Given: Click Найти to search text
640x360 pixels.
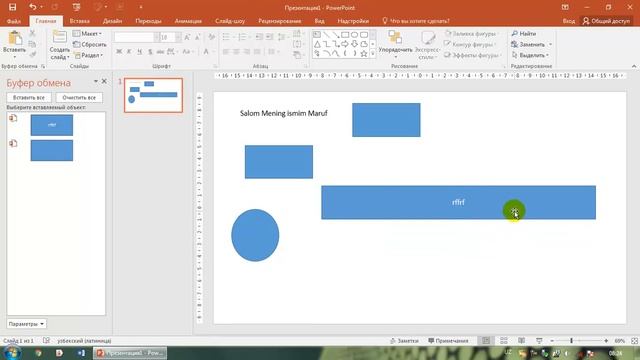Looking at the screenshot, I should [x=524, y=33].
